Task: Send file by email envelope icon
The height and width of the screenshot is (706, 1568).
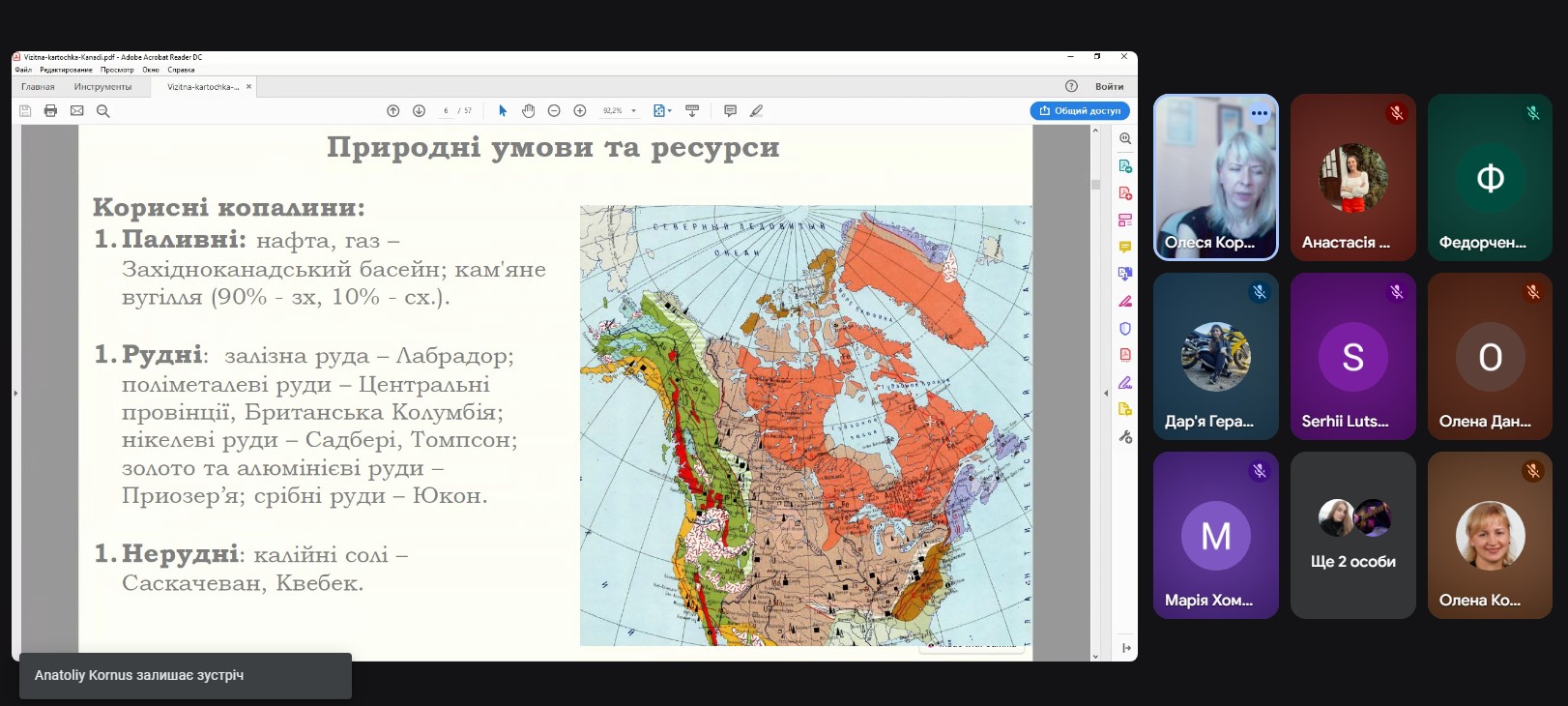Action: [x=77, y=111]
